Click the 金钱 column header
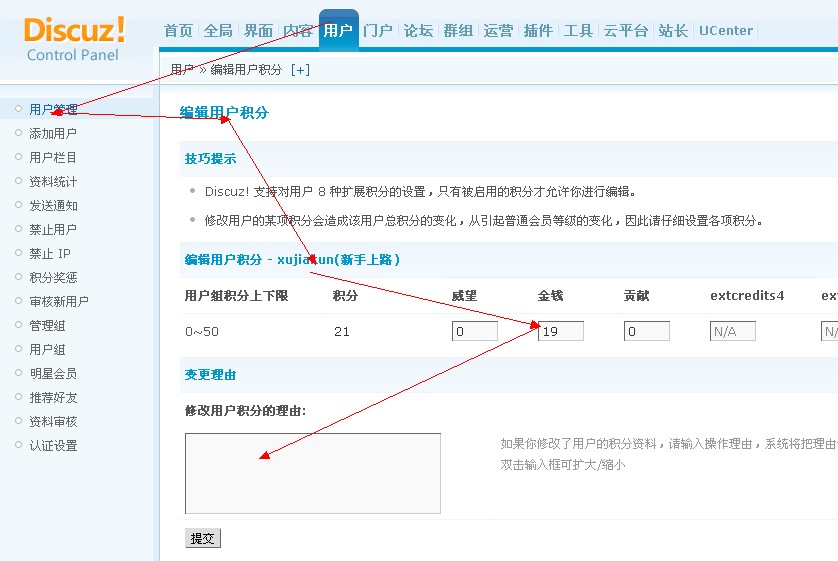Image resolution: width=838 pixels, height=561 pixels. pyautogui.click(x=550, y=295)
